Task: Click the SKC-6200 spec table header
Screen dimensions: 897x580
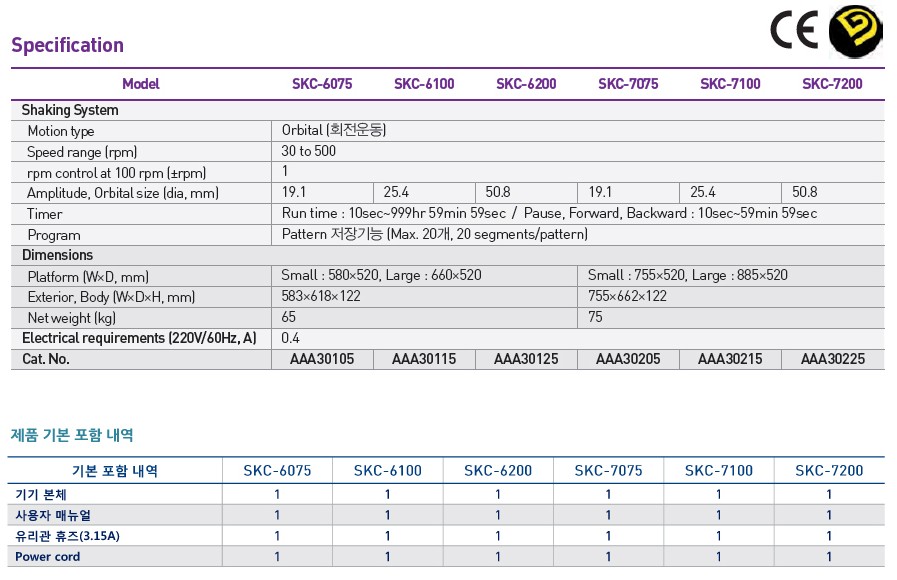Action: coord(526,84)
